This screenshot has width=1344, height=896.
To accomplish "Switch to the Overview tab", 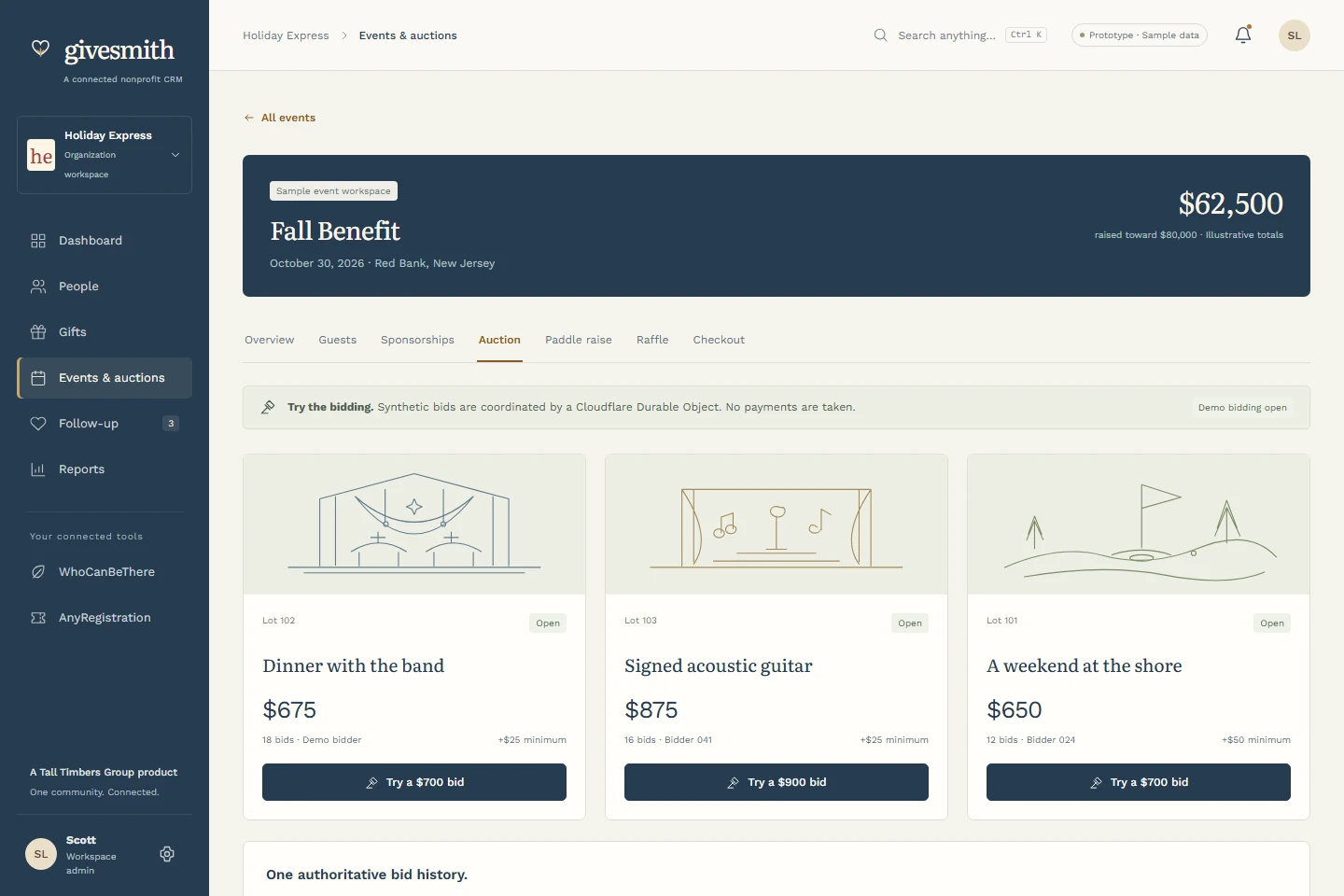I will pos(270,340).
